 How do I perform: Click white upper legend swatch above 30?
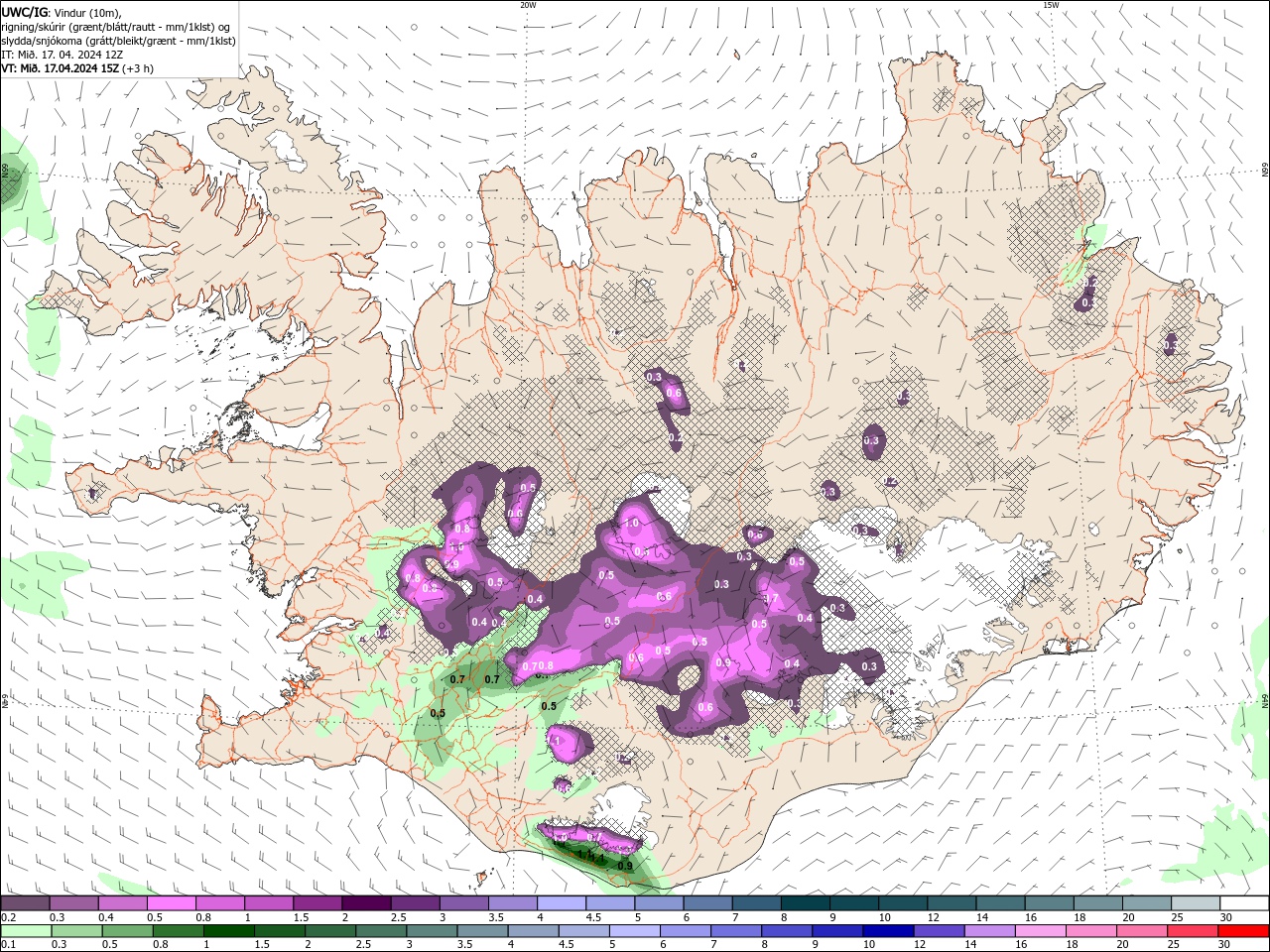pos(1244,903)
